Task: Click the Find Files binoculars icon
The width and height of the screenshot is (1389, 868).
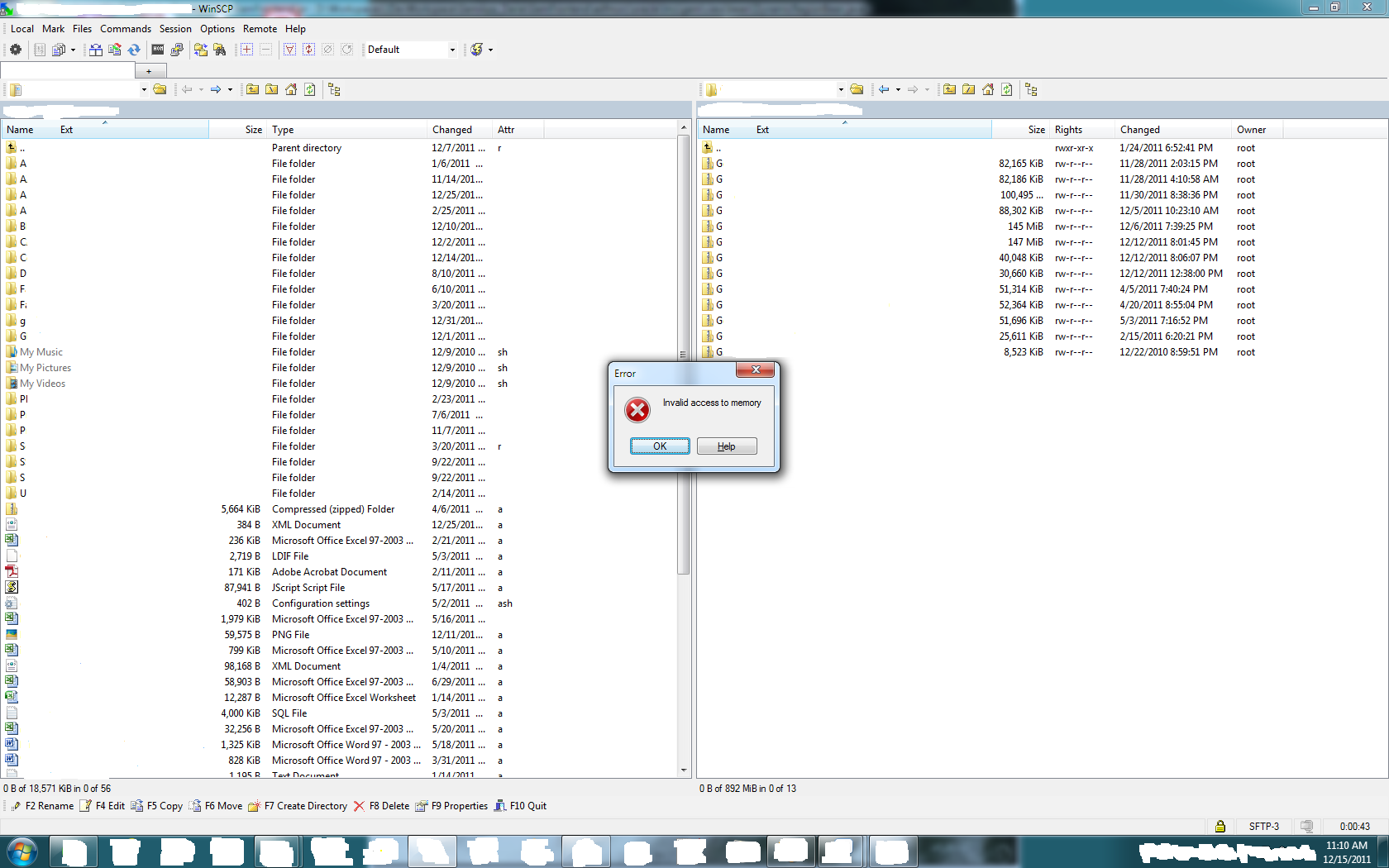Action: [220, 50]
